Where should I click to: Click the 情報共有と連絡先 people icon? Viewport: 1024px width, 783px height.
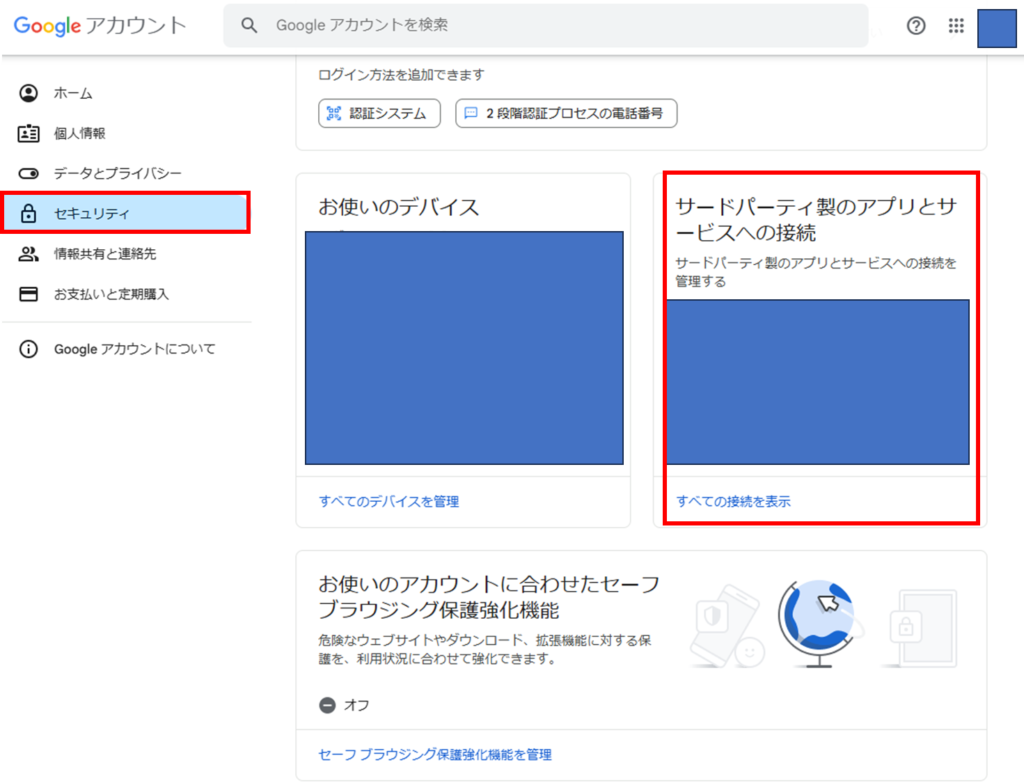pyautogui.click(x=28, y=254)
